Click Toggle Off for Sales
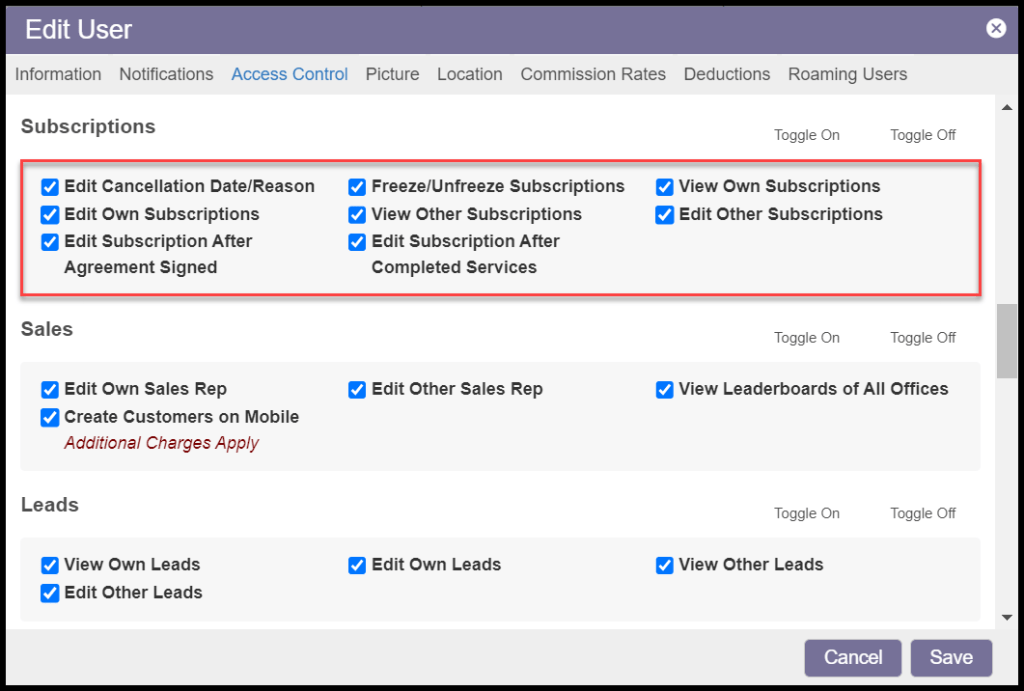Viewport: 1024px width, 691px height. (x=923, y=338)
